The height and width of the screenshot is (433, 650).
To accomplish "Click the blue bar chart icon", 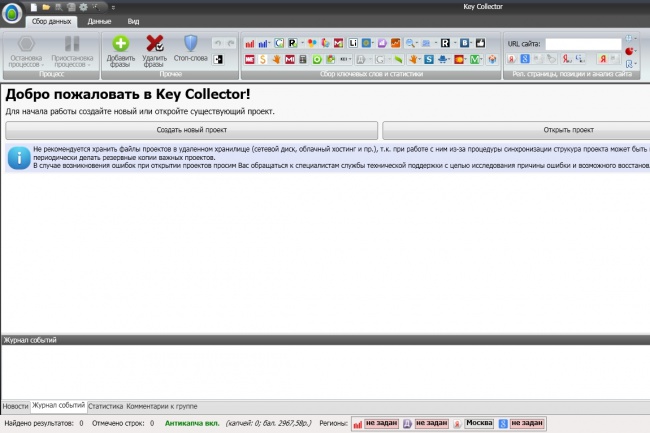I will click(x=263, y=43).
